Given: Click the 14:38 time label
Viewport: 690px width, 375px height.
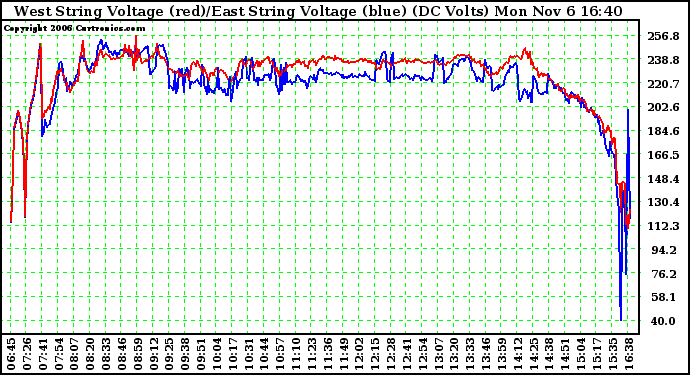Looking at the screenshot, I should click(x=550, y=353).
